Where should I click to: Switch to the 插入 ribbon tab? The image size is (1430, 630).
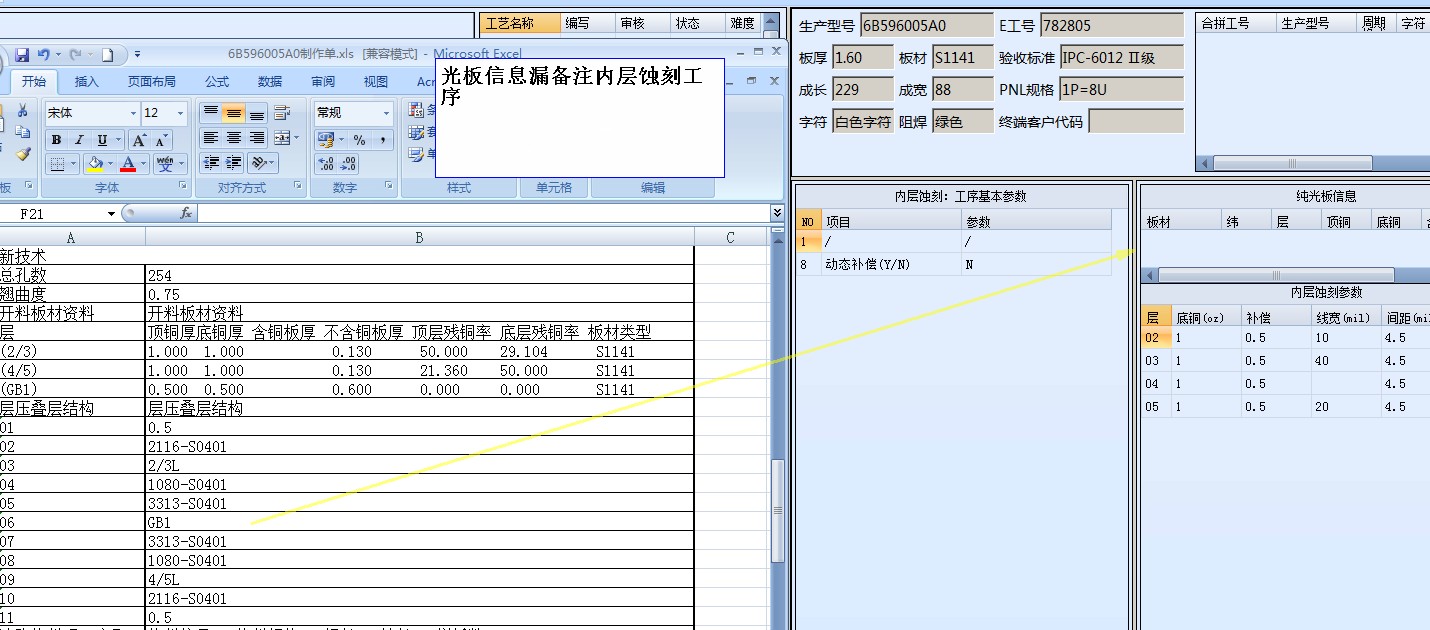87,82
